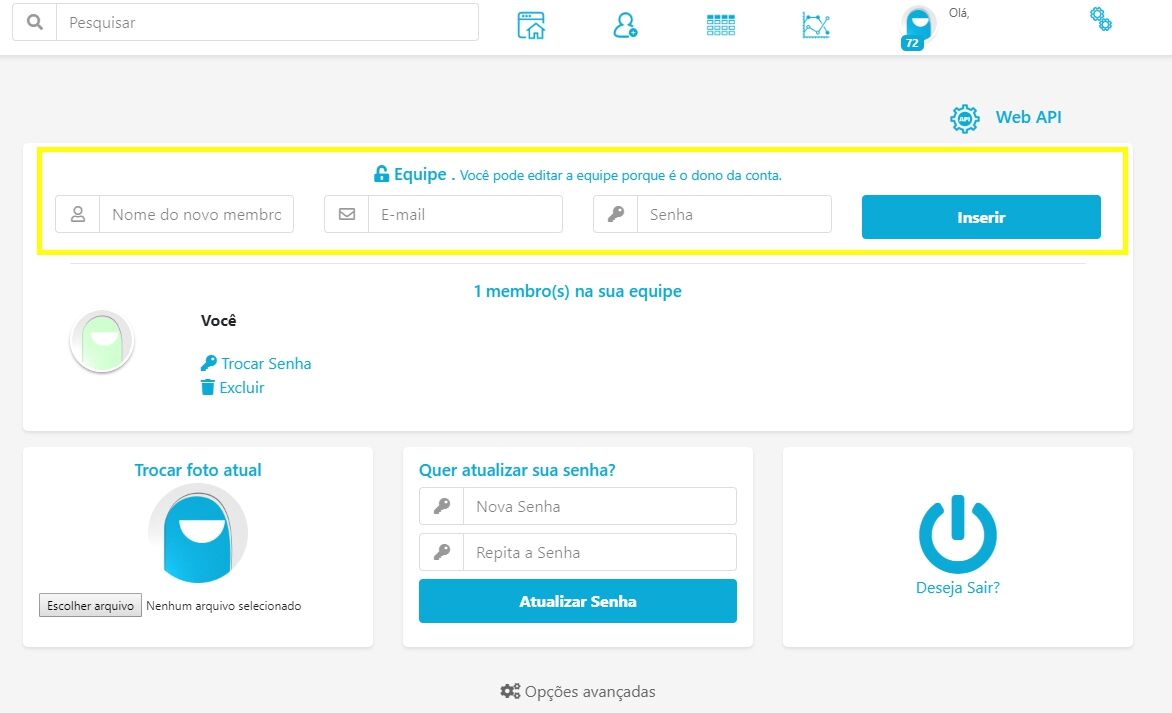Viewport: 1172px width, 713px height.
Task: Click Excluir to remove the member
Action: point(241,388)
